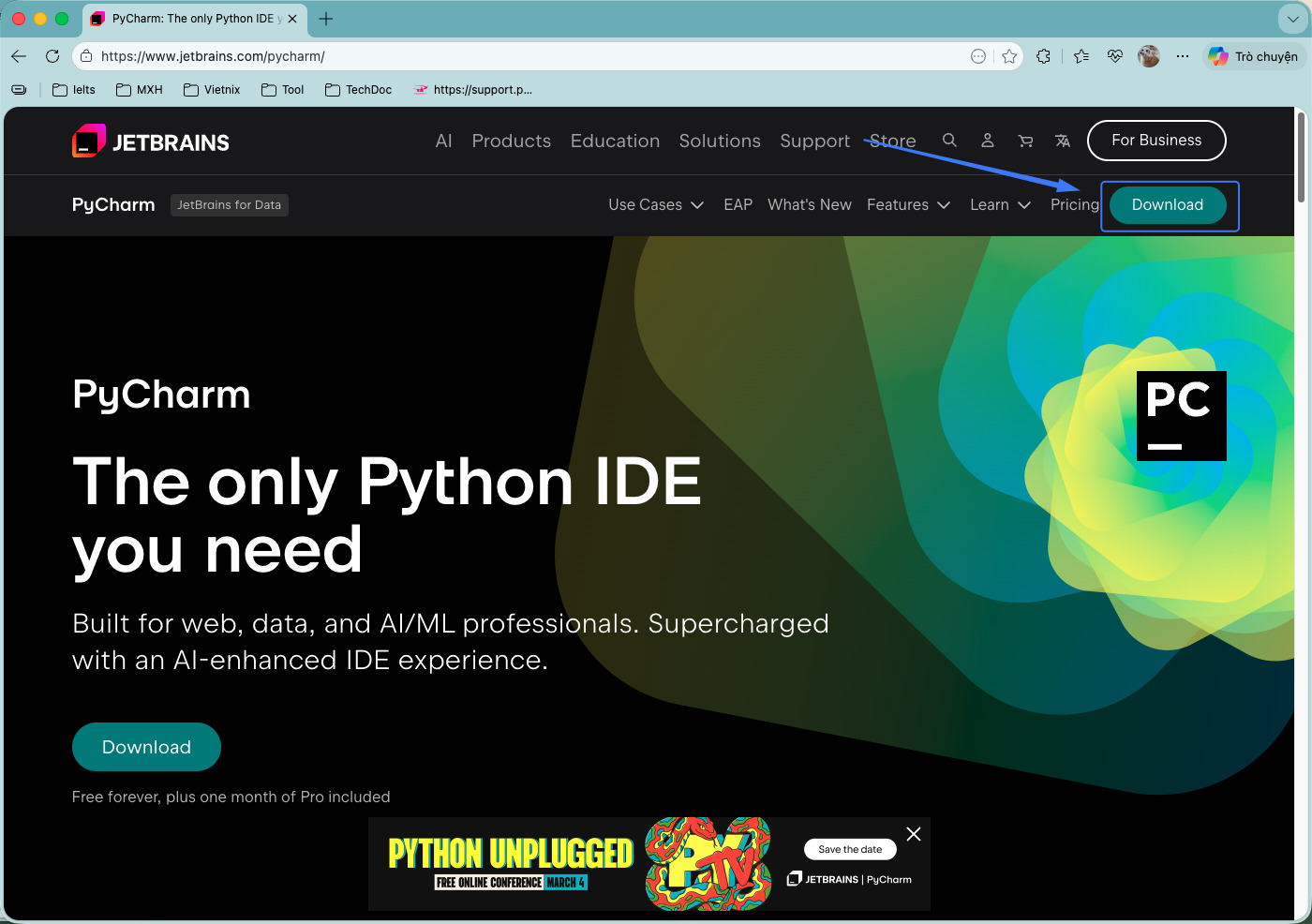Click the JetBrains logo
This screenshot has width=1312, height=924.
click(x=151, y=142)
